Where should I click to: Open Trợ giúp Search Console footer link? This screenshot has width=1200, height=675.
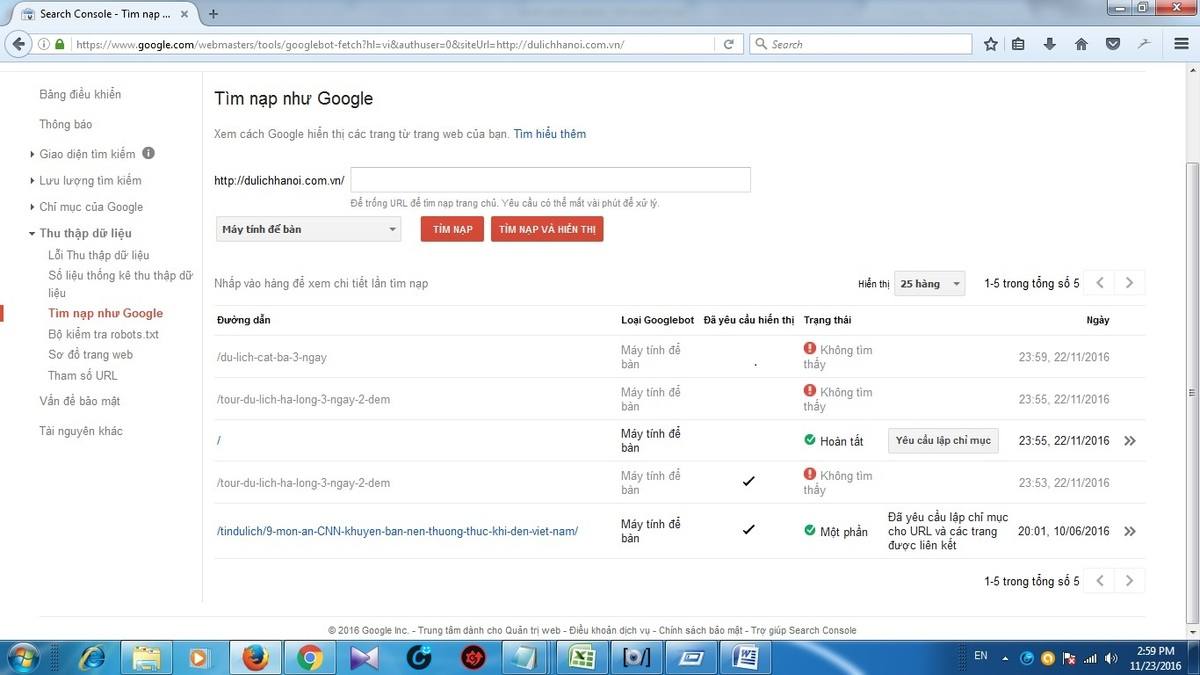point(803,630)
